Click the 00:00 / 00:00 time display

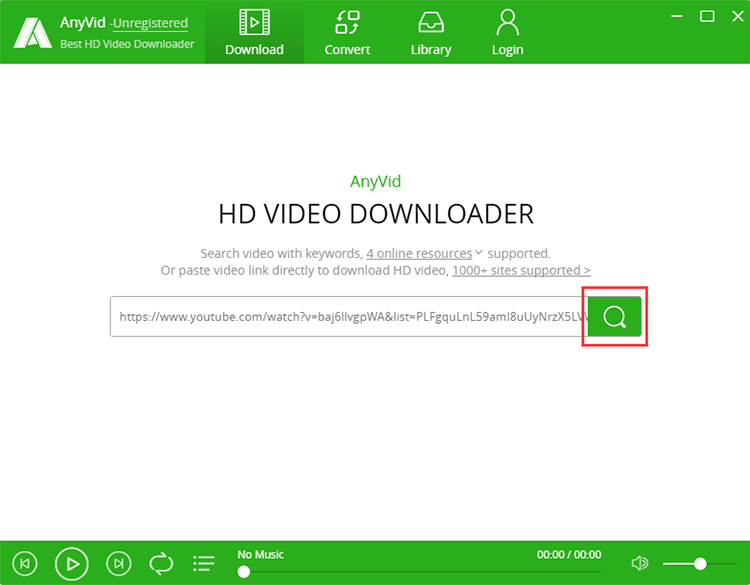[569, 554]
